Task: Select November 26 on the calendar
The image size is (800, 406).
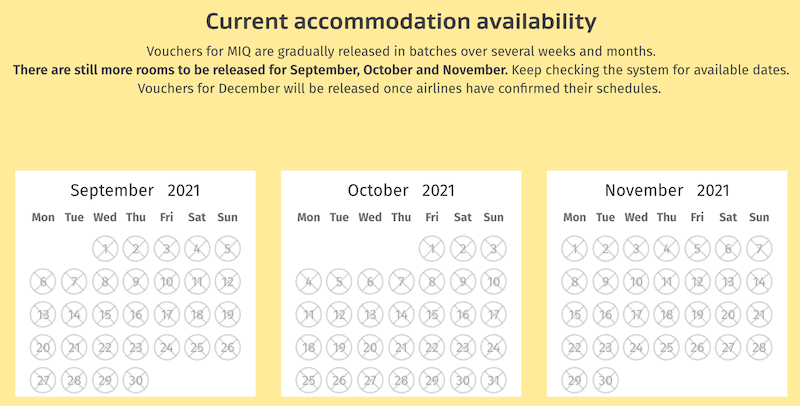Action: 698,348
